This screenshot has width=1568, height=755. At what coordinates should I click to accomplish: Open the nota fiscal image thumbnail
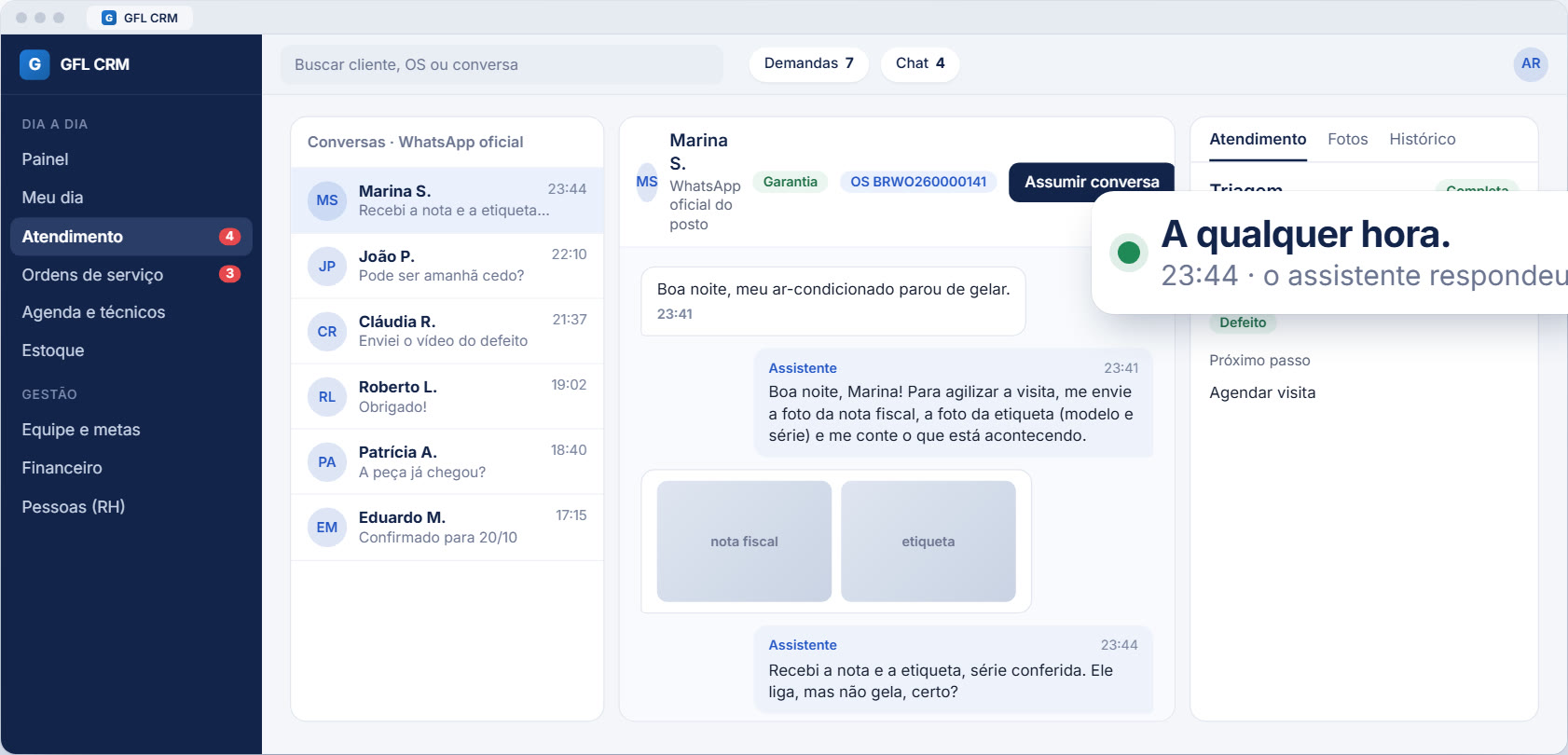744,542
